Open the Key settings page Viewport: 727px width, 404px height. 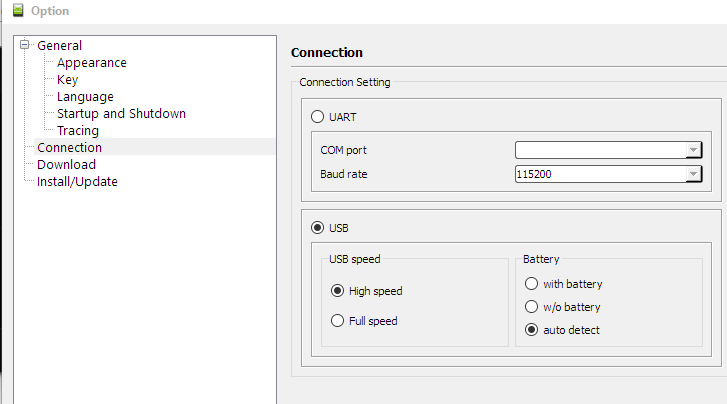67,79
